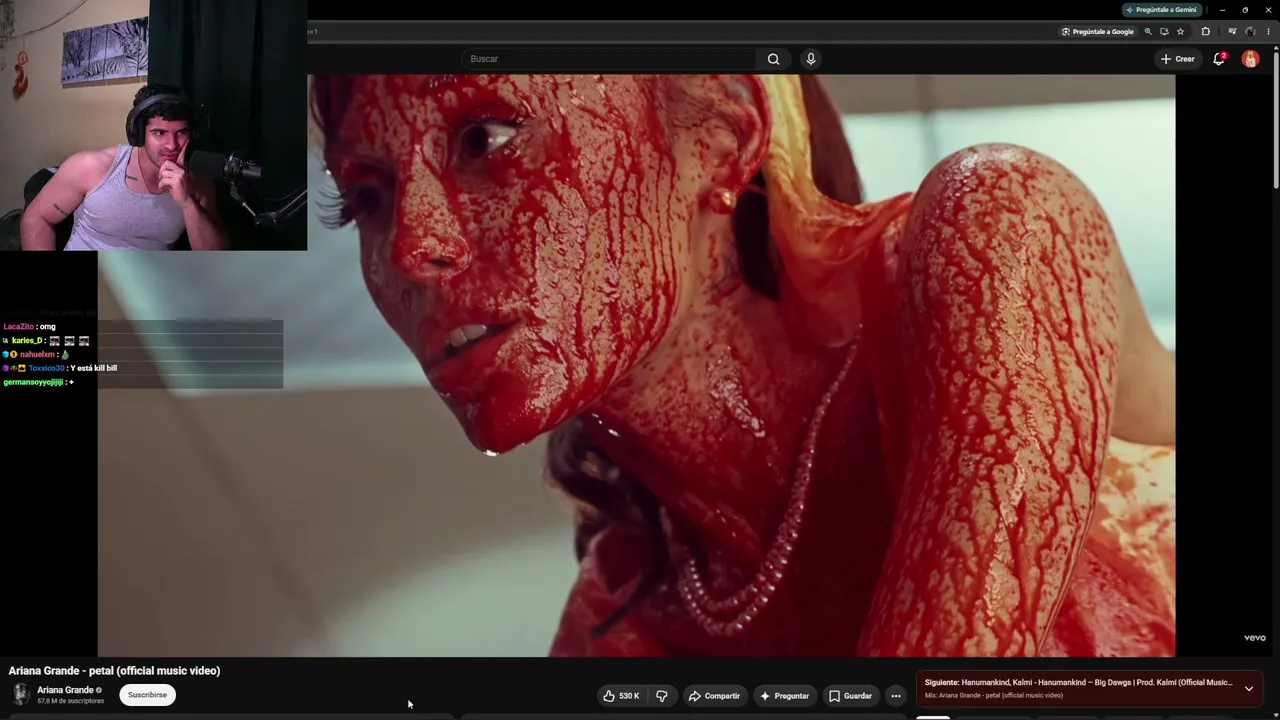Click chat username germansoyyojijiji
Viewport: 1280px width, 720px height.
[x=33, y=382]
